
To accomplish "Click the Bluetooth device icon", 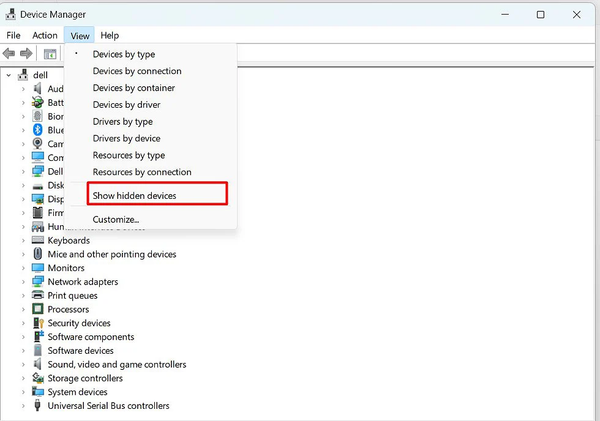I will click(x=37, y=130).
